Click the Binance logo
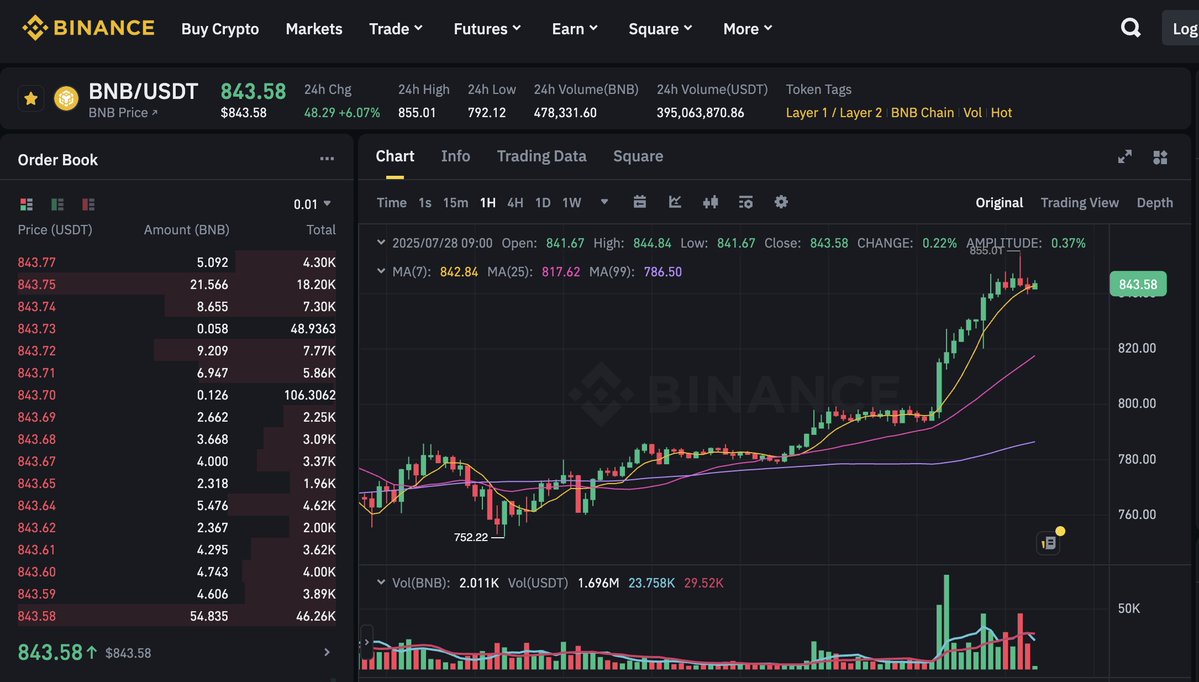1199x682 pixels. tap(88, 28)
